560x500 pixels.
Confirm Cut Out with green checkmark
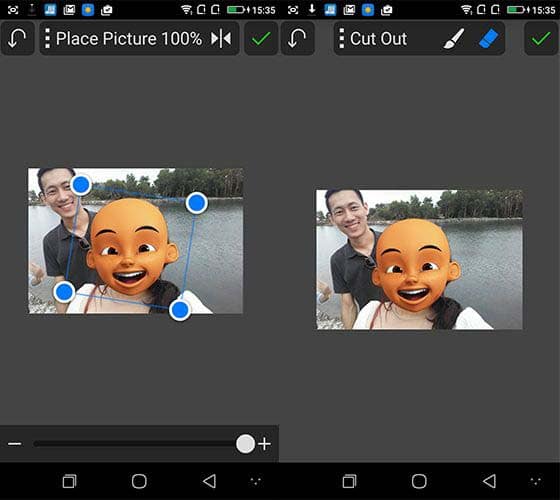(x=541, y=38)
